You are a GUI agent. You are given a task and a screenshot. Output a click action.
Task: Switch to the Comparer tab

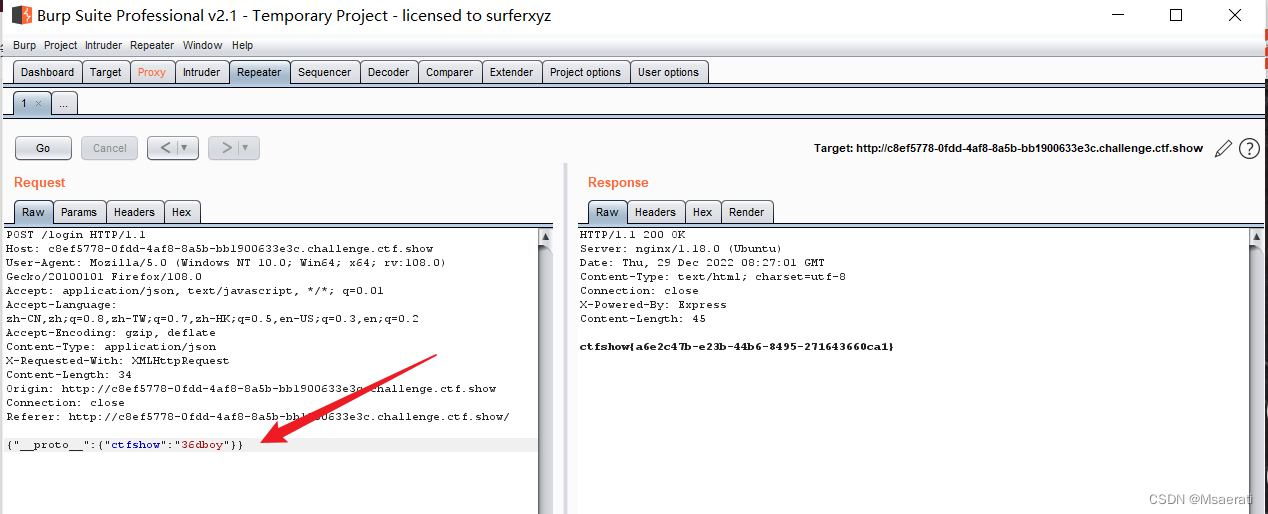tap(450, 72)
